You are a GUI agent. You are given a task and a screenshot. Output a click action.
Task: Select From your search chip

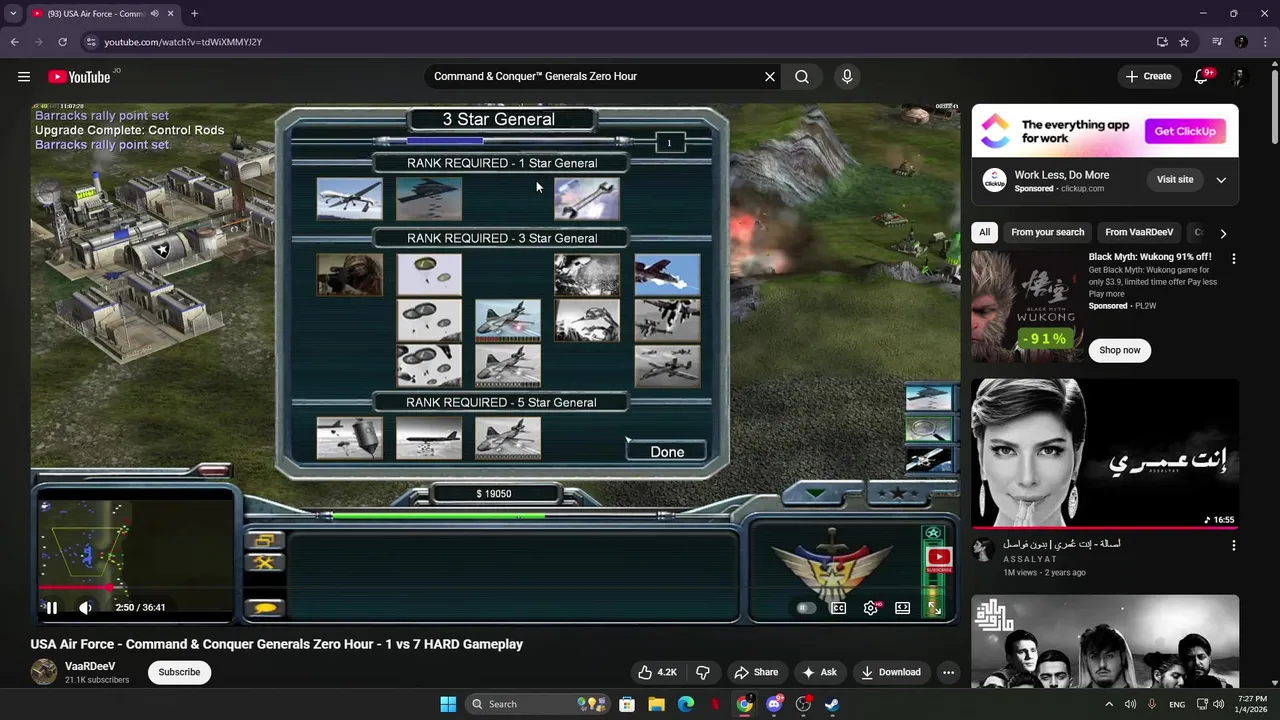point(1047,232)
